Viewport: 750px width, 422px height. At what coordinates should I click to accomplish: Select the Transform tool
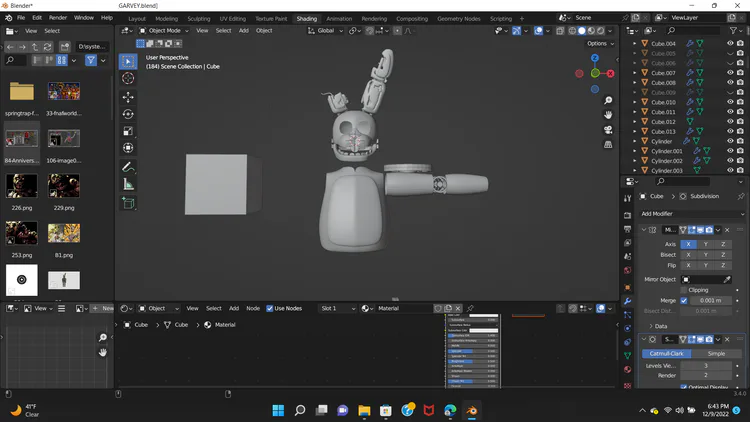(x=128, y=148)
